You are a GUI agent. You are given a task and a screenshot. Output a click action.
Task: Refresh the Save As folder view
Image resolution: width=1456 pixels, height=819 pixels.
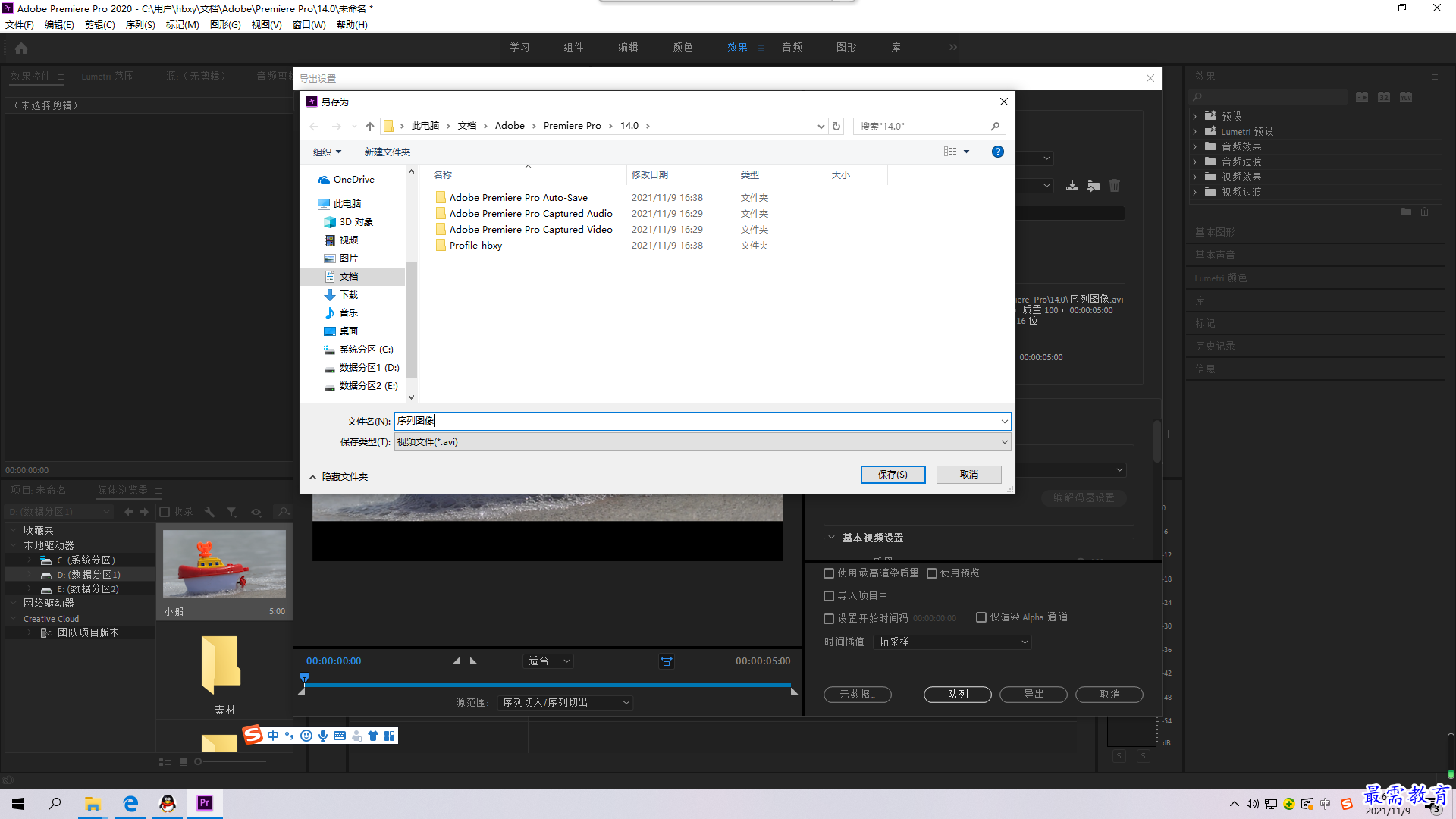(x=836, y=126)
